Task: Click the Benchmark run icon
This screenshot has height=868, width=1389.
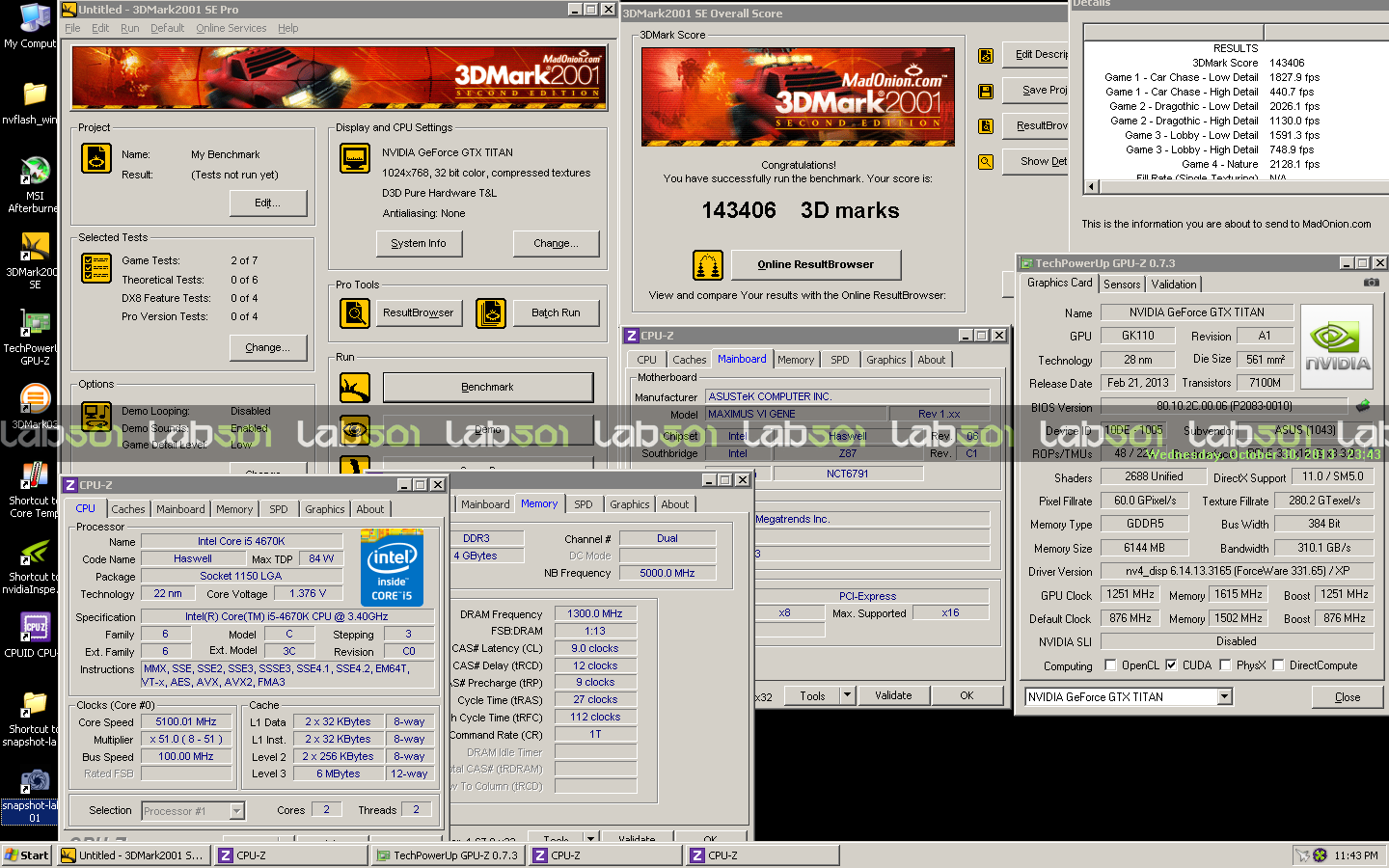Action: 355,388
